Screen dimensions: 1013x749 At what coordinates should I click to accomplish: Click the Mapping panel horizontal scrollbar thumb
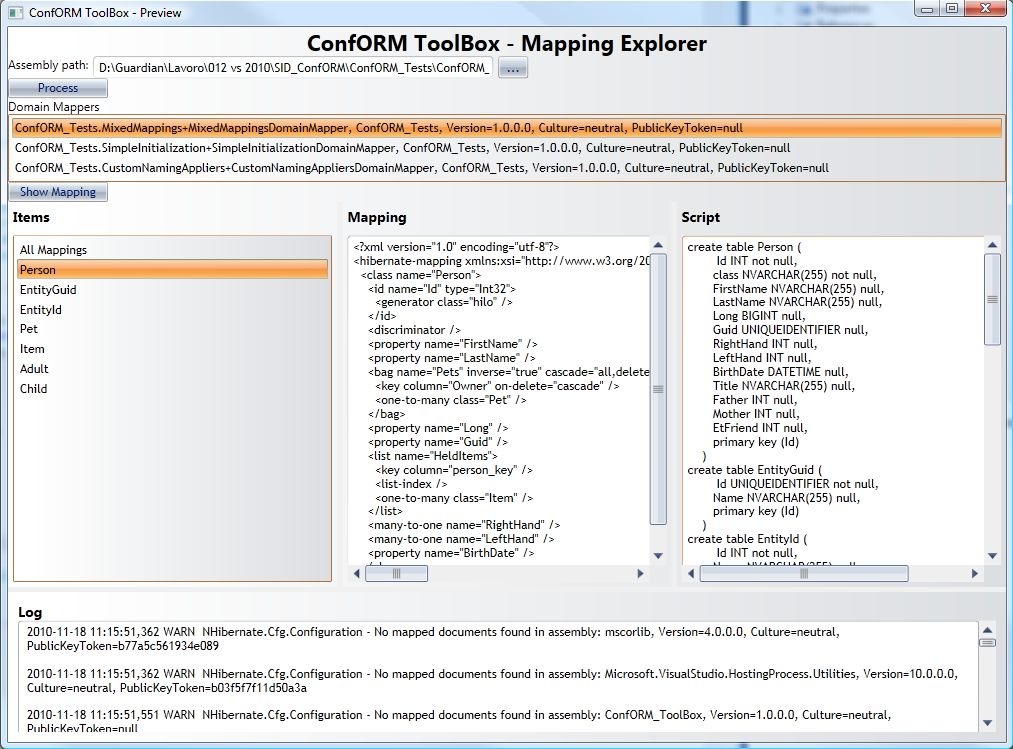(x=396, y=574)
